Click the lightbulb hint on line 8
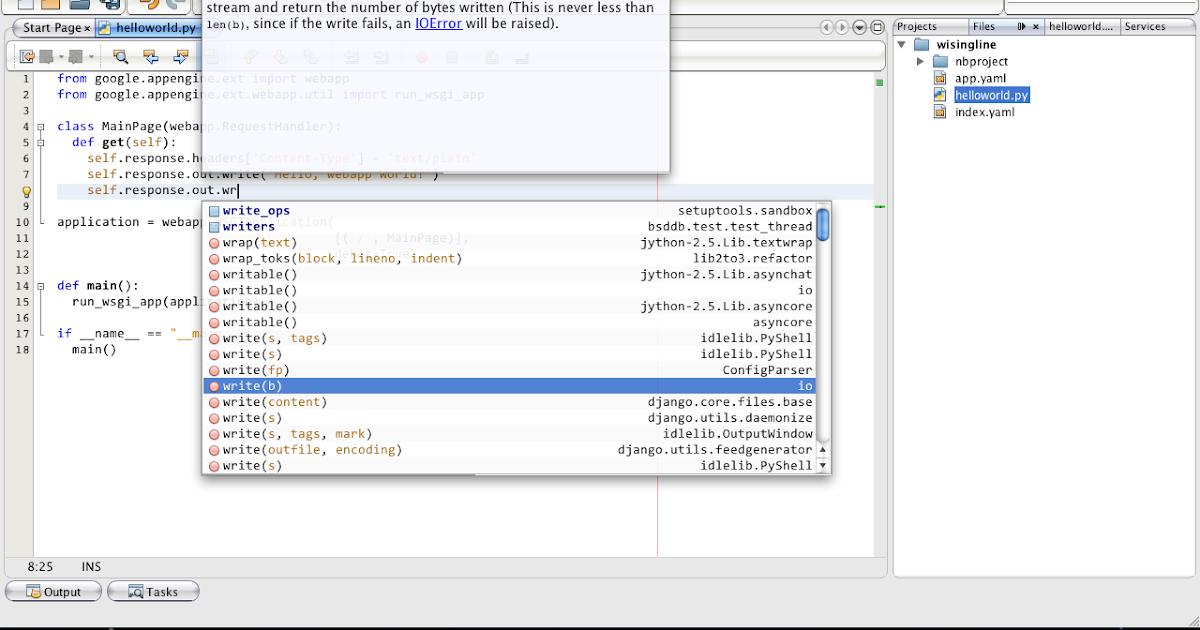The width and height of the screenshot is (1200, 630). pyautogui.click(x=27, y=190)
